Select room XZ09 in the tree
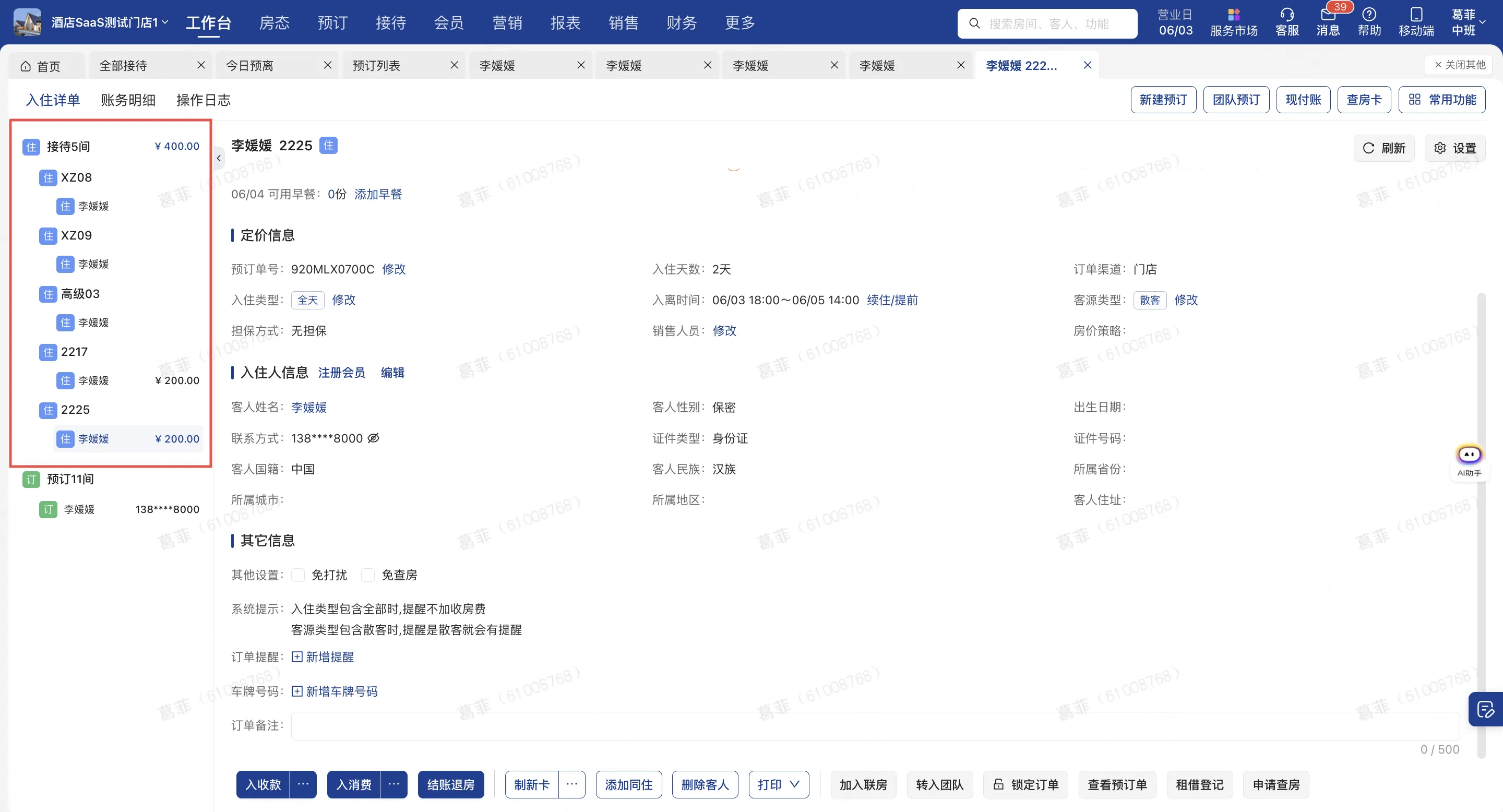Screen dimensions: 1503x812 [76, 236]
